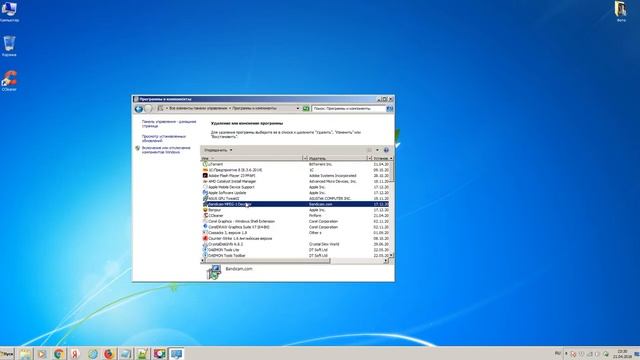
Task: Select the Apple Software Update row
Action: tap(296, 193)
